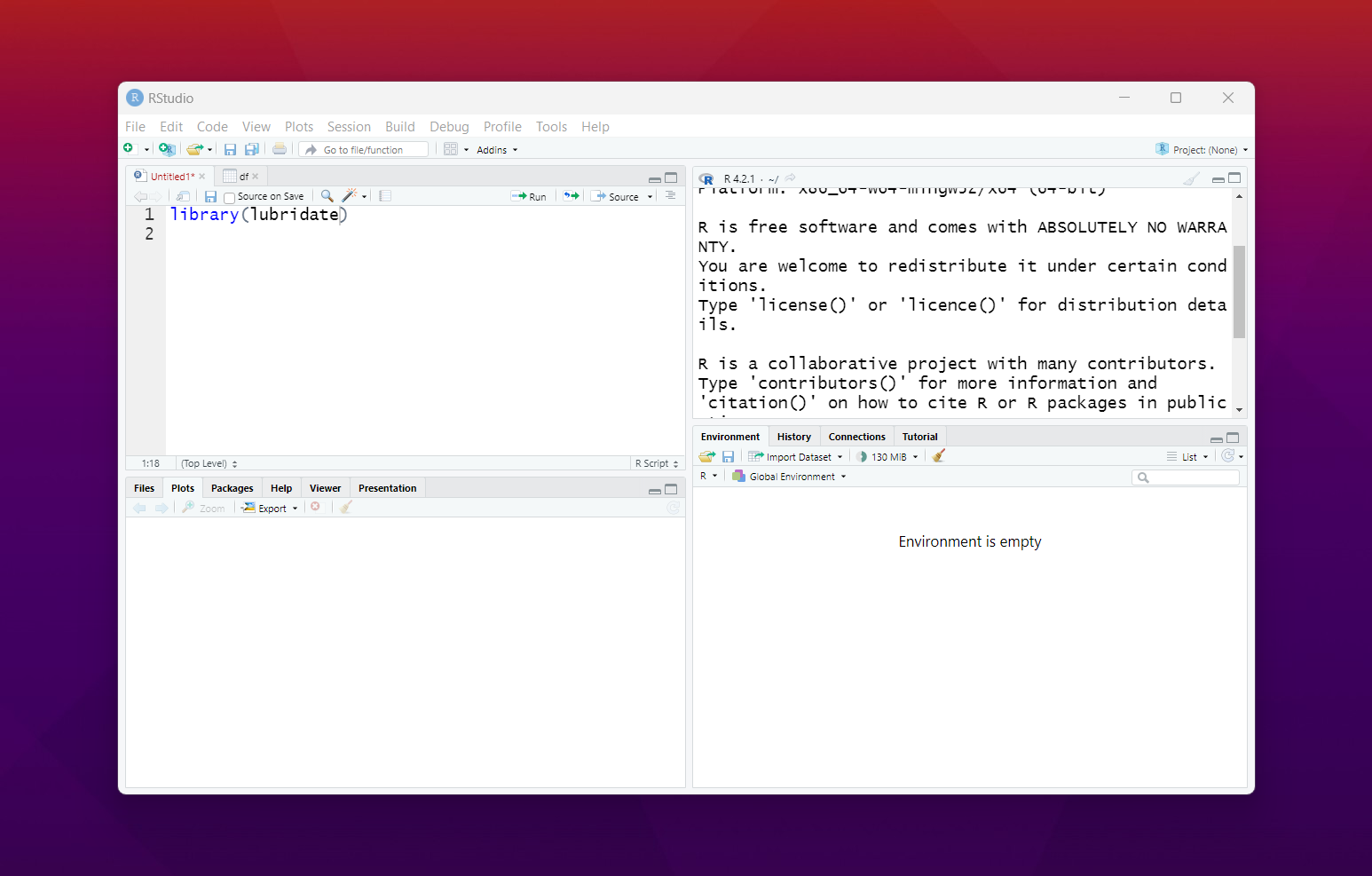View current working directory arrow in console
The height and width of the screenshot is (876, 1372).
[x=790, y=178]
